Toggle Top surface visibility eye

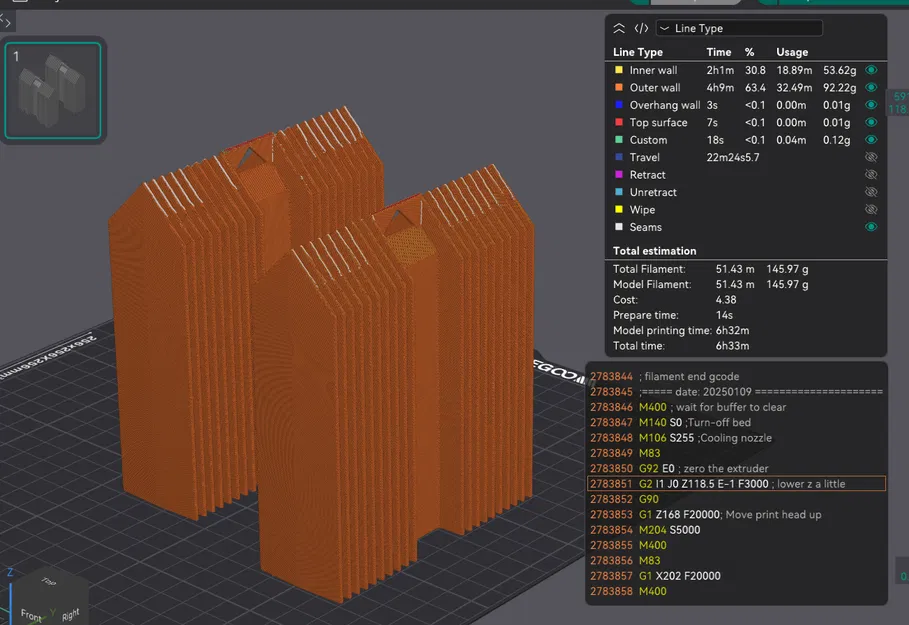[x=871, y=122]
